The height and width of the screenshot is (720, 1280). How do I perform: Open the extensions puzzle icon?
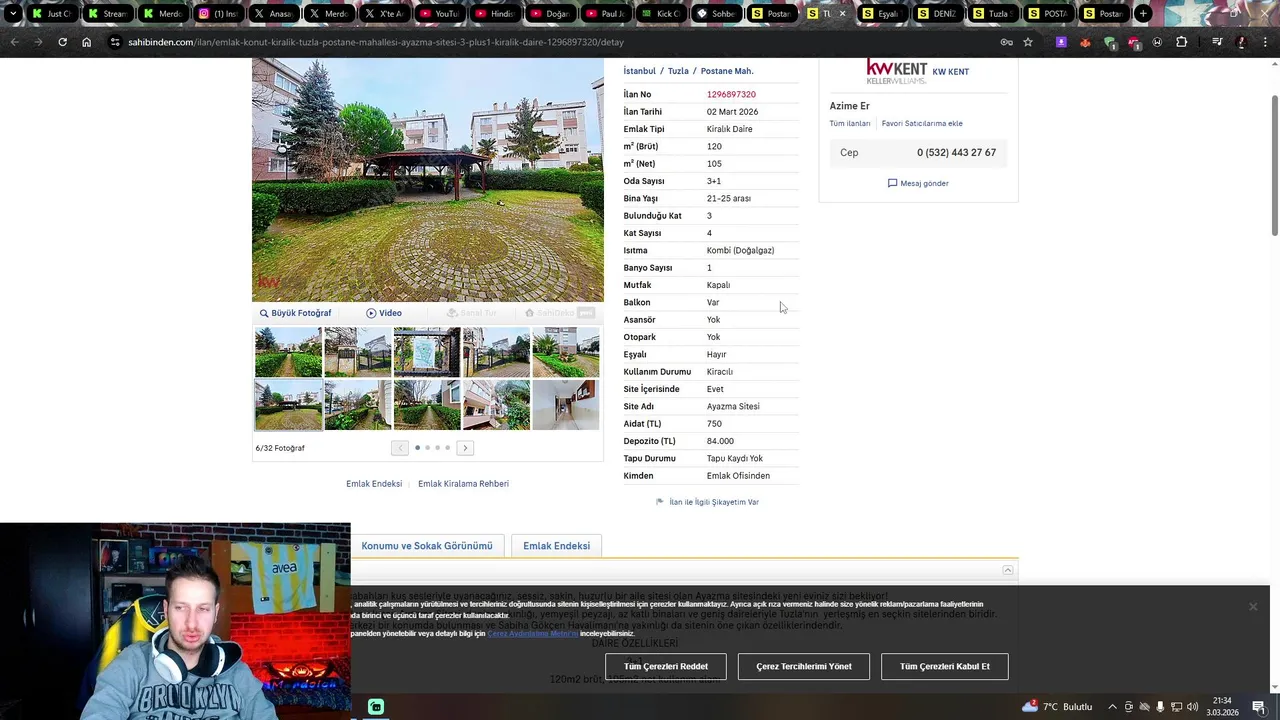(1181, 42)
